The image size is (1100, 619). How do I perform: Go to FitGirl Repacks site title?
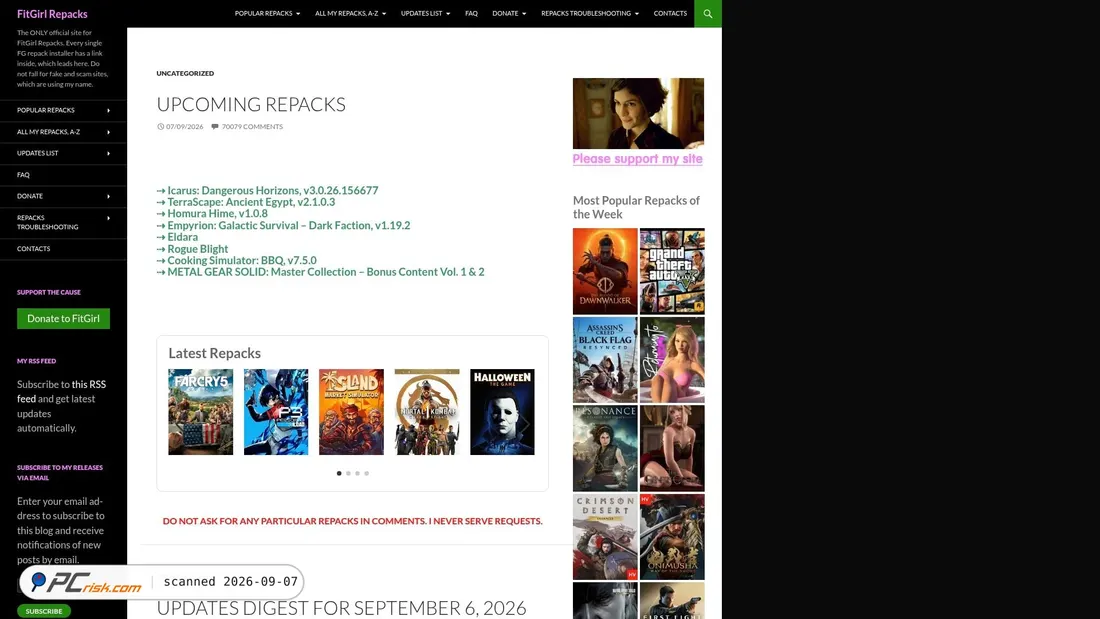coord(52,14)
